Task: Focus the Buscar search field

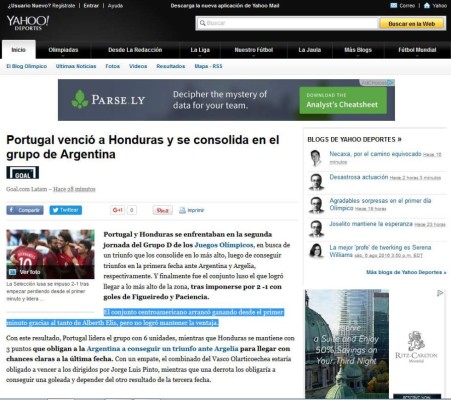Action: click(287, 23)
